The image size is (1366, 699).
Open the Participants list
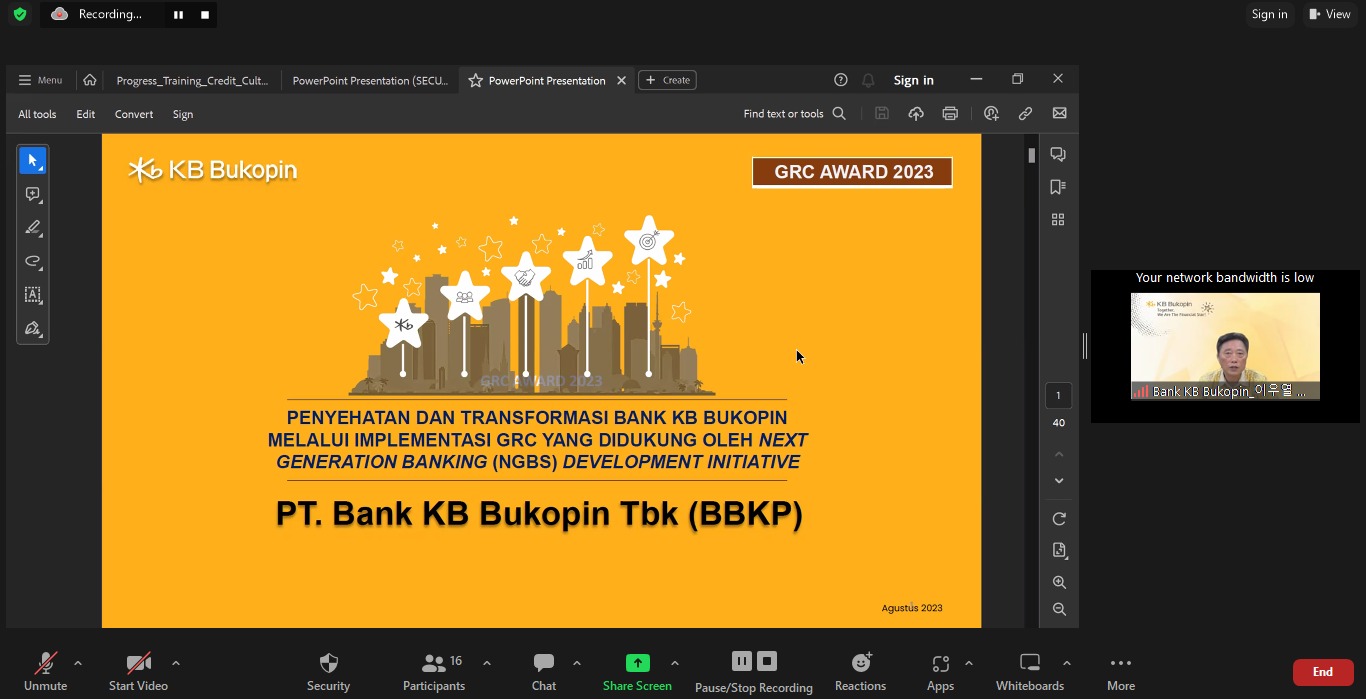(x=434, y=671)
